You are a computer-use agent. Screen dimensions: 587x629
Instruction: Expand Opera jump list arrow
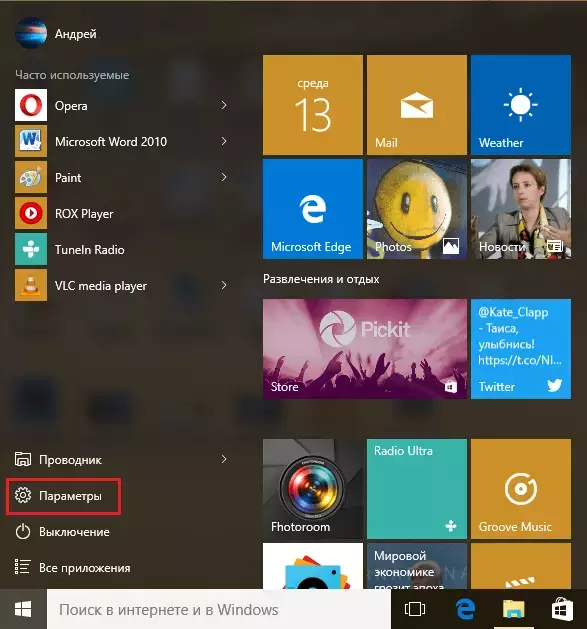[224, 105]
